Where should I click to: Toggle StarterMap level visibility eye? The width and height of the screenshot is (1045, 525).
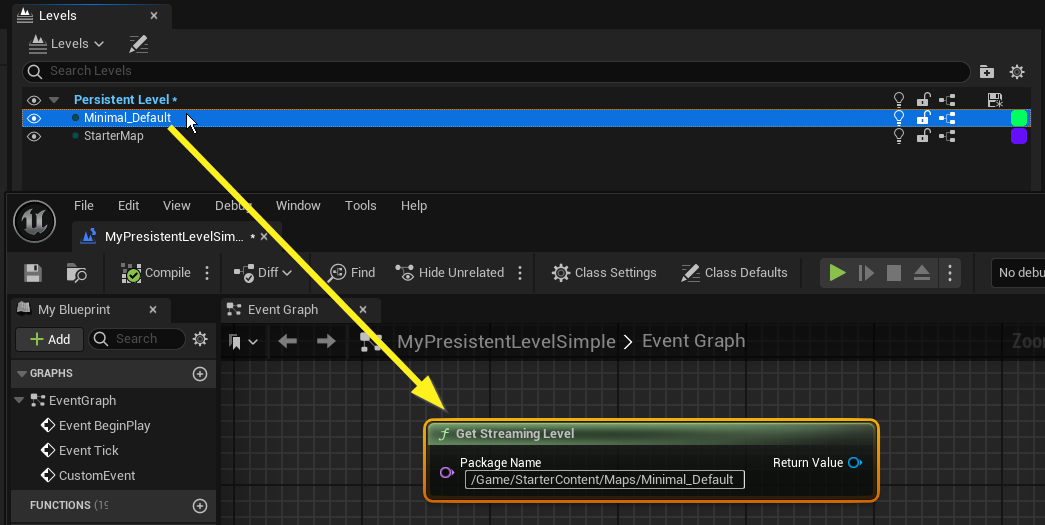coord(34,136)
